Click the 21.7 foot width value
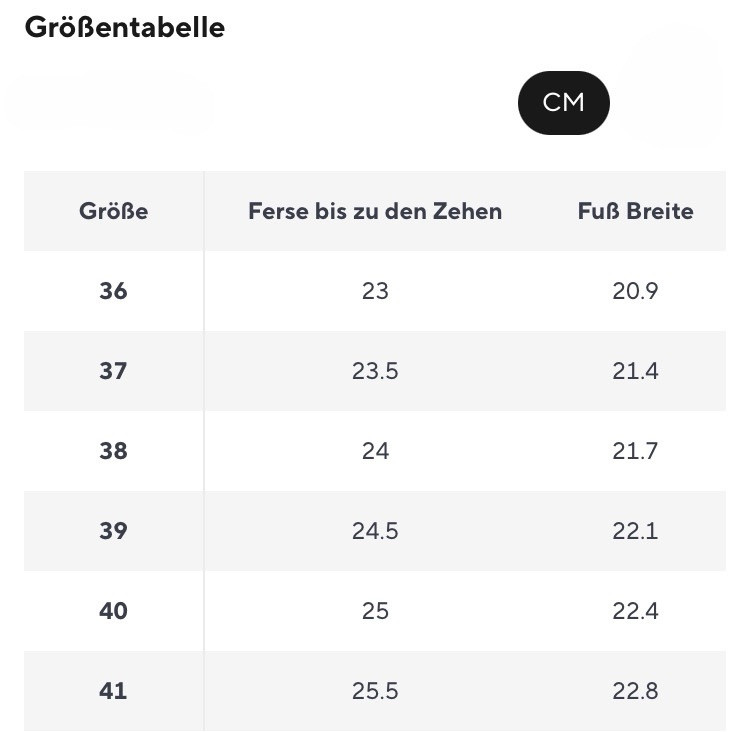Viewport: 750px width, 732px height. pos(635,451)
